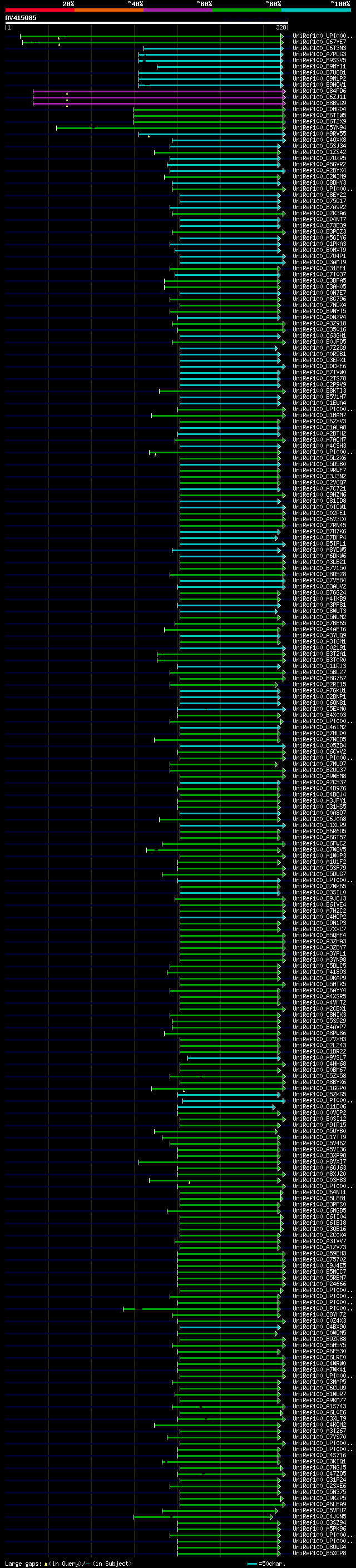Screen dimensions: 356x1568
Task: Click the orange ~40% identity legend bar
Action: point(109,11)
